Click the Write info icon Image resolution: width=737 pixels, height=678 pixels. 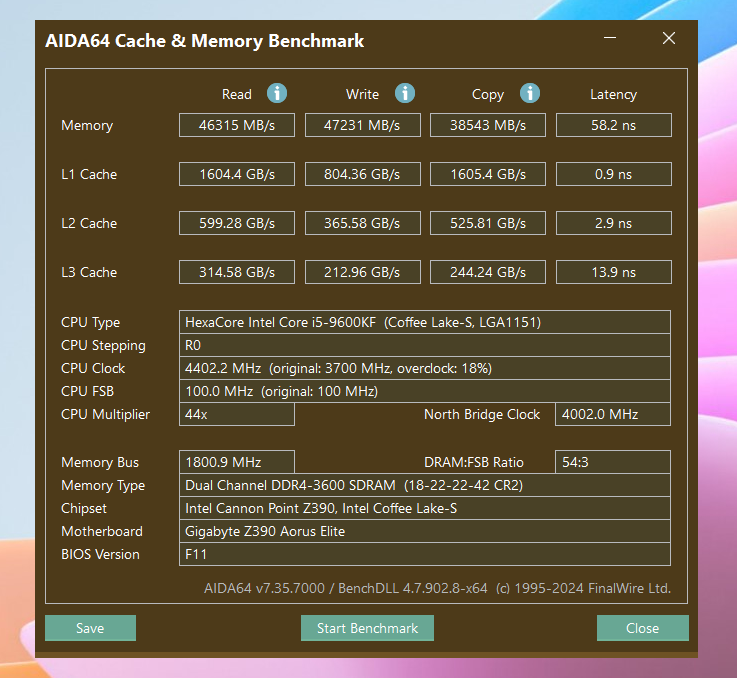(x=405, y=93)
